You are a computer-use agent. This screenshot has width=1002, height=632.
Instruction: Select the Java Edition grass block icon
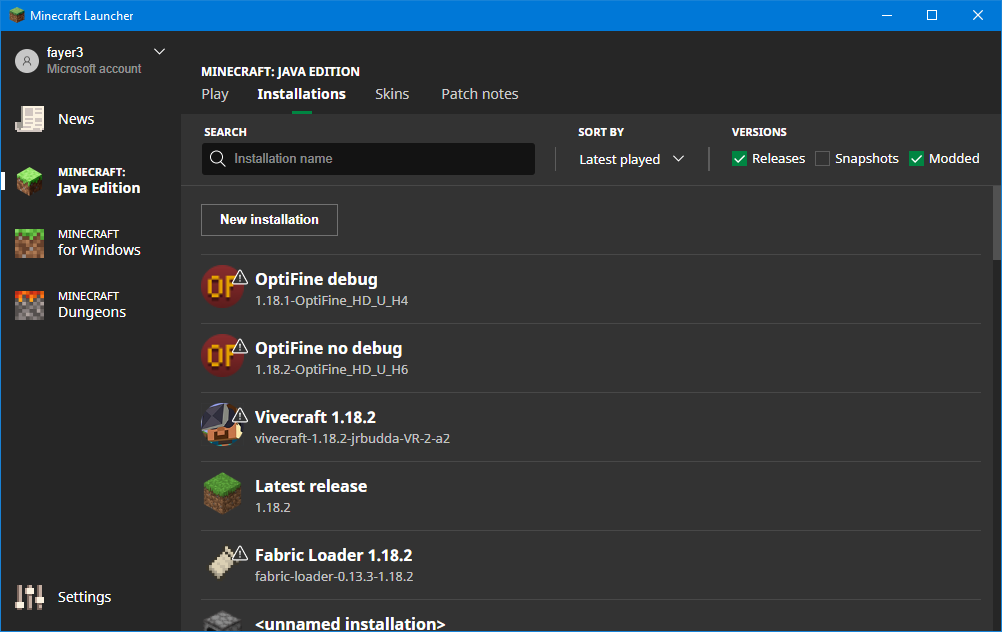click(30, 181)
